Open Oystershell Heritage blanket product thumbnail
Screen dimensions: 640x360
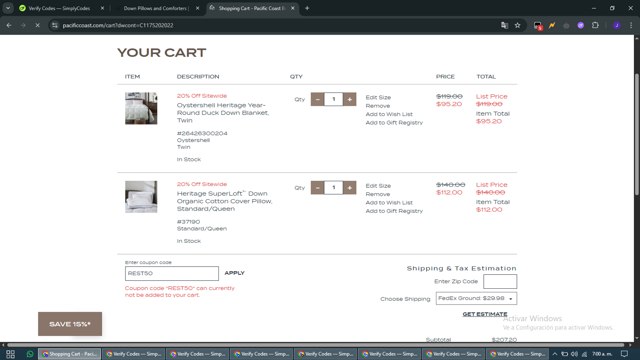tap(141, 108)
